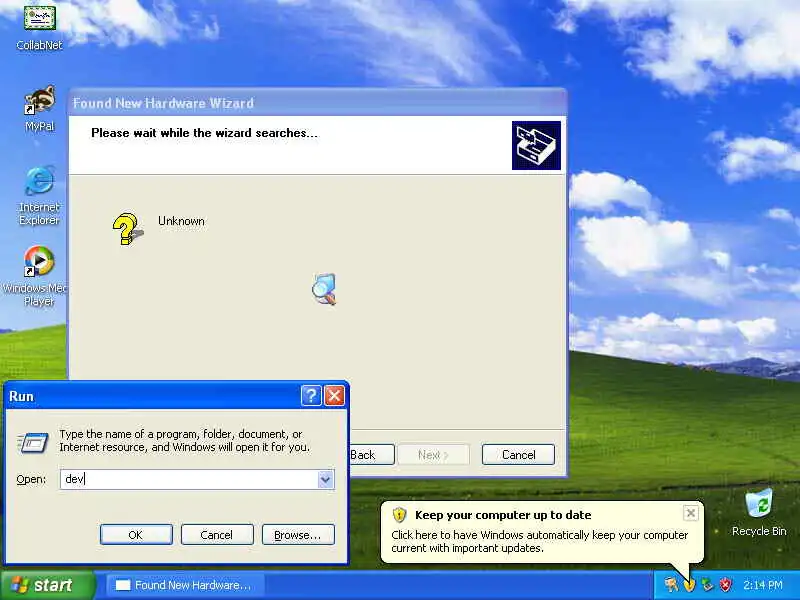Click the searching magnifier animation icon
This screenshot has height=600, width=800.
[324, 289]
